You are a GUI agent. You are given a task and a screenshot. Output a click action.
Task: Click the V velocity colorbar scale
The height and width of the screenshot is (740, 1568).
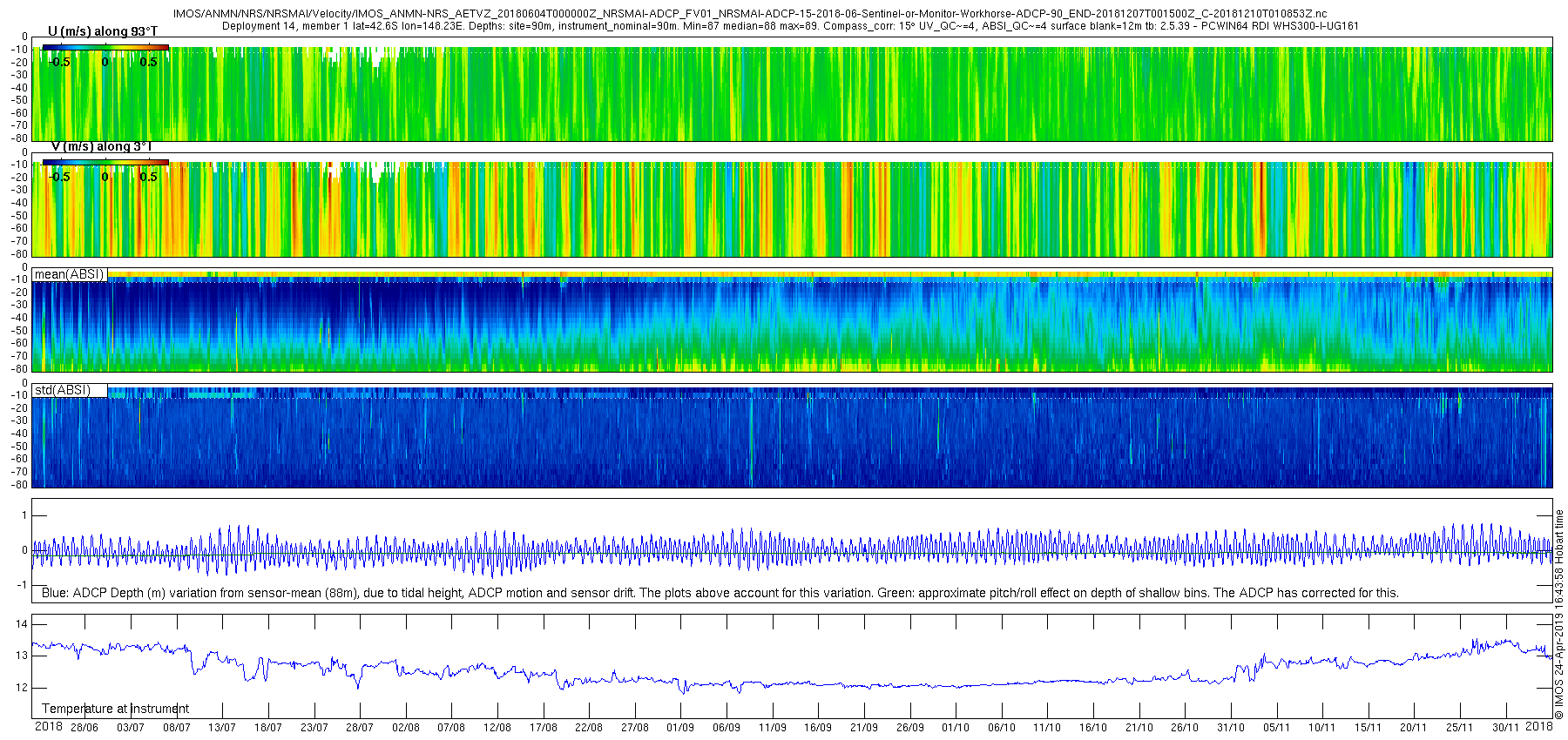105,162
